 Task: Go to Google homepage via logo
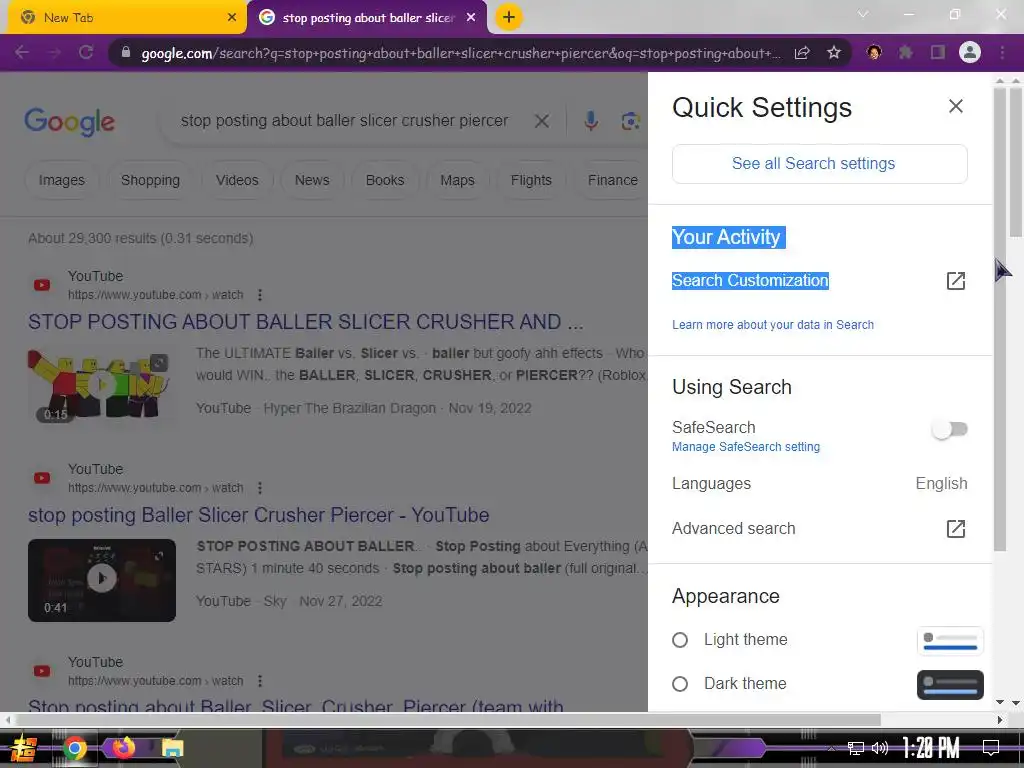(70, 121)
